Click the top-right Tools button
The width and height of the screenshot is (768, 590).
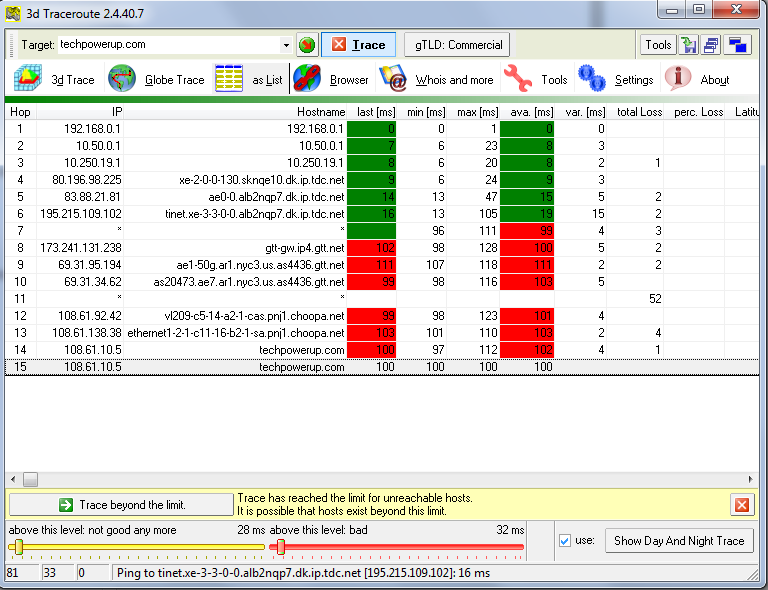(x=658, y=45)
